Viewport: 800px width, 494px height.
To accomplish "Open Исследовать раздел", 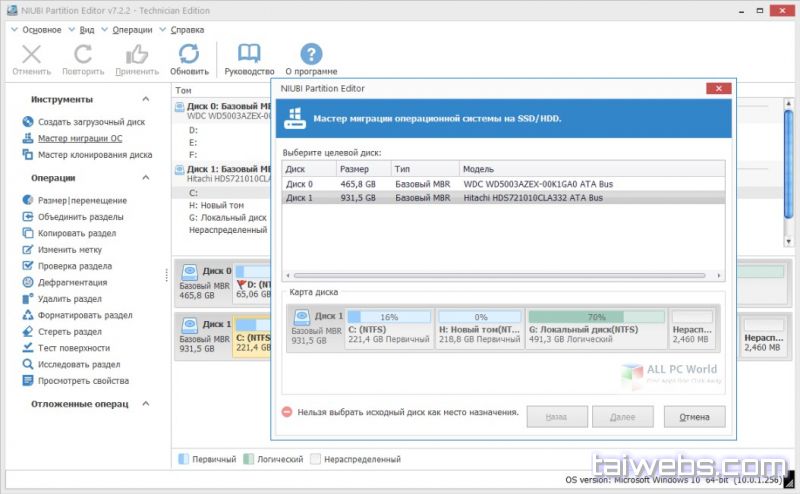I will point(79,364).
